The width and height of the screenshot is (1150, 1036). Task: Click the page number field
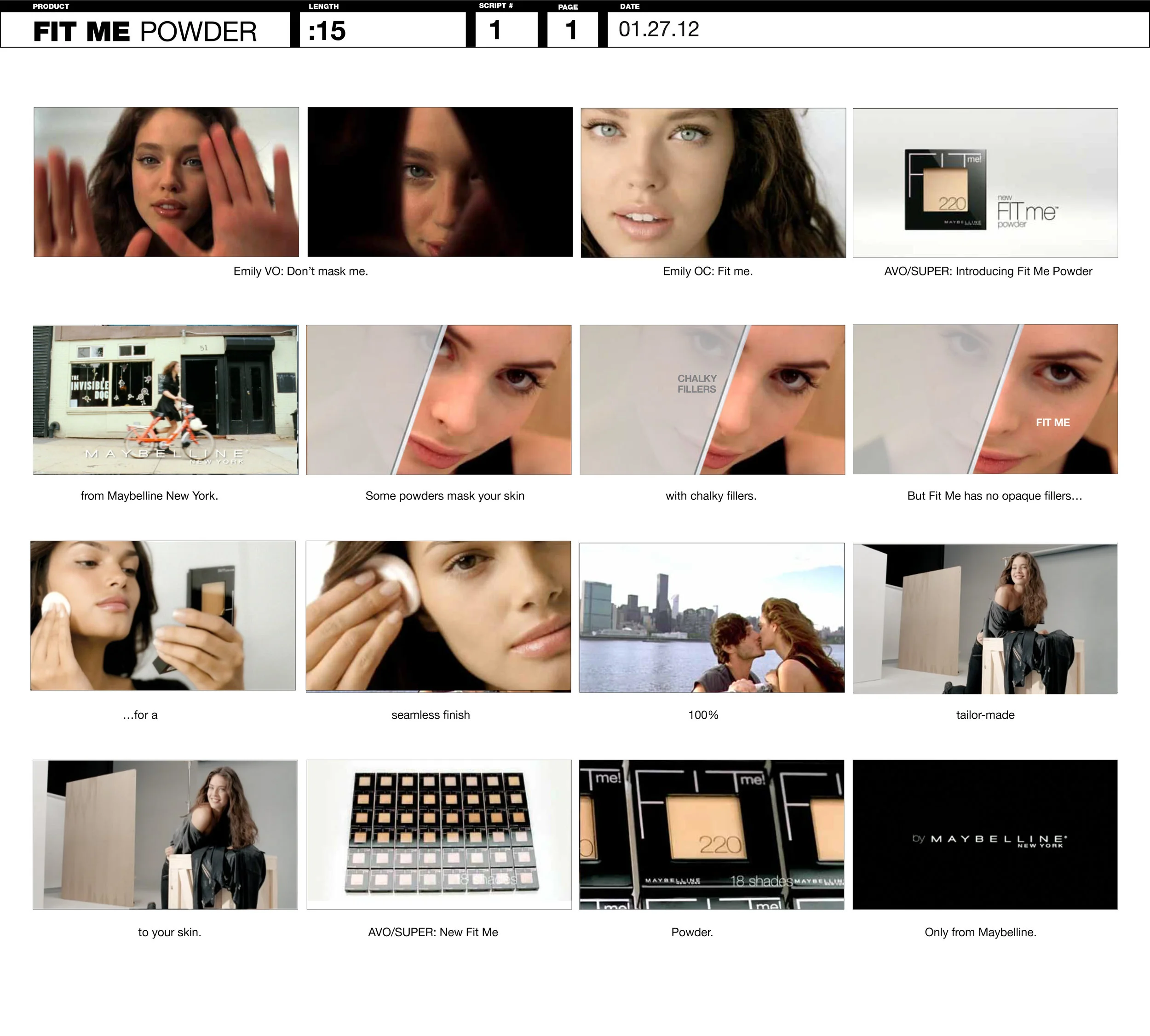coord(572,30)
